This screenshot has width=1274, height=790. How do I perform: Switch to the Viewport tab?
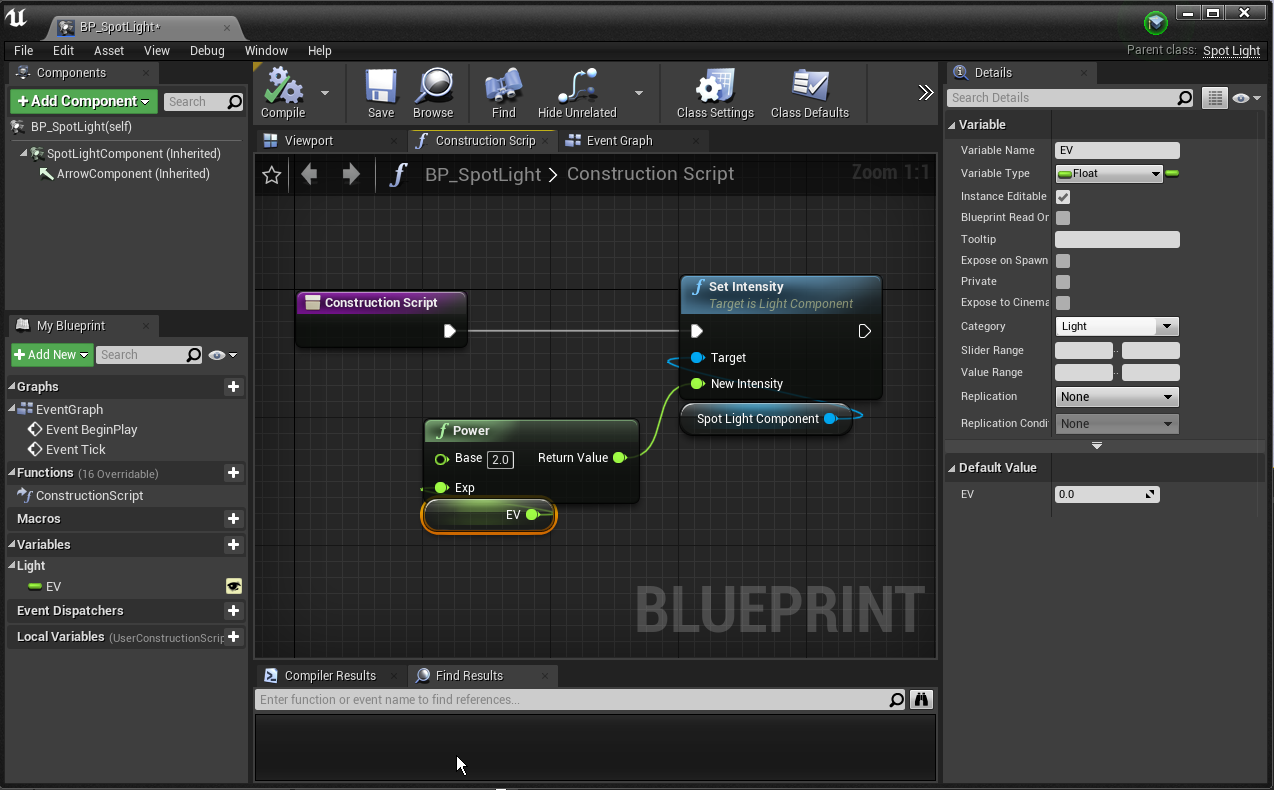309,141
